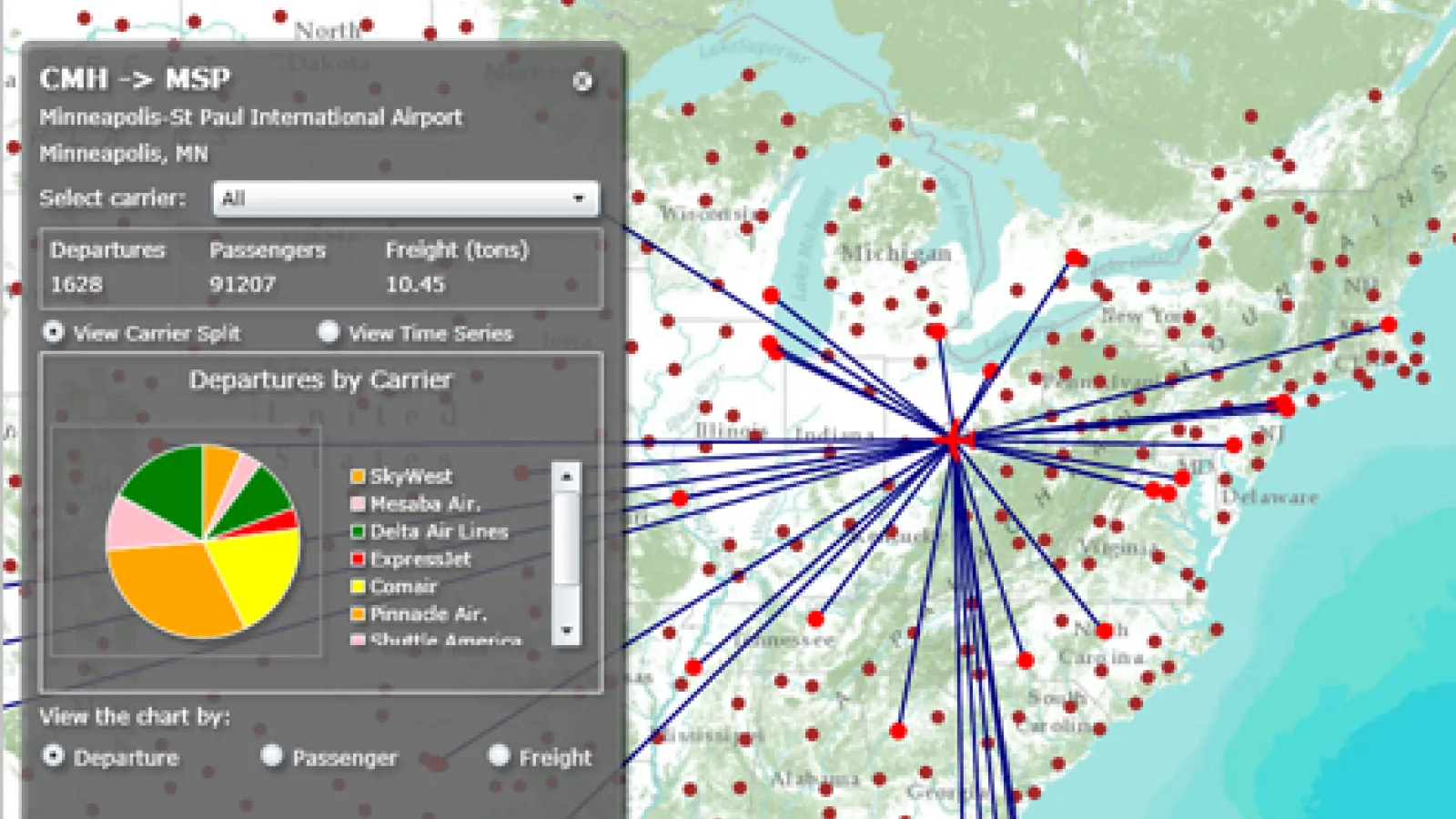Click the Pinnacle Air. legend label
This screenshot has height=819, width=1456.
[428, 614]
